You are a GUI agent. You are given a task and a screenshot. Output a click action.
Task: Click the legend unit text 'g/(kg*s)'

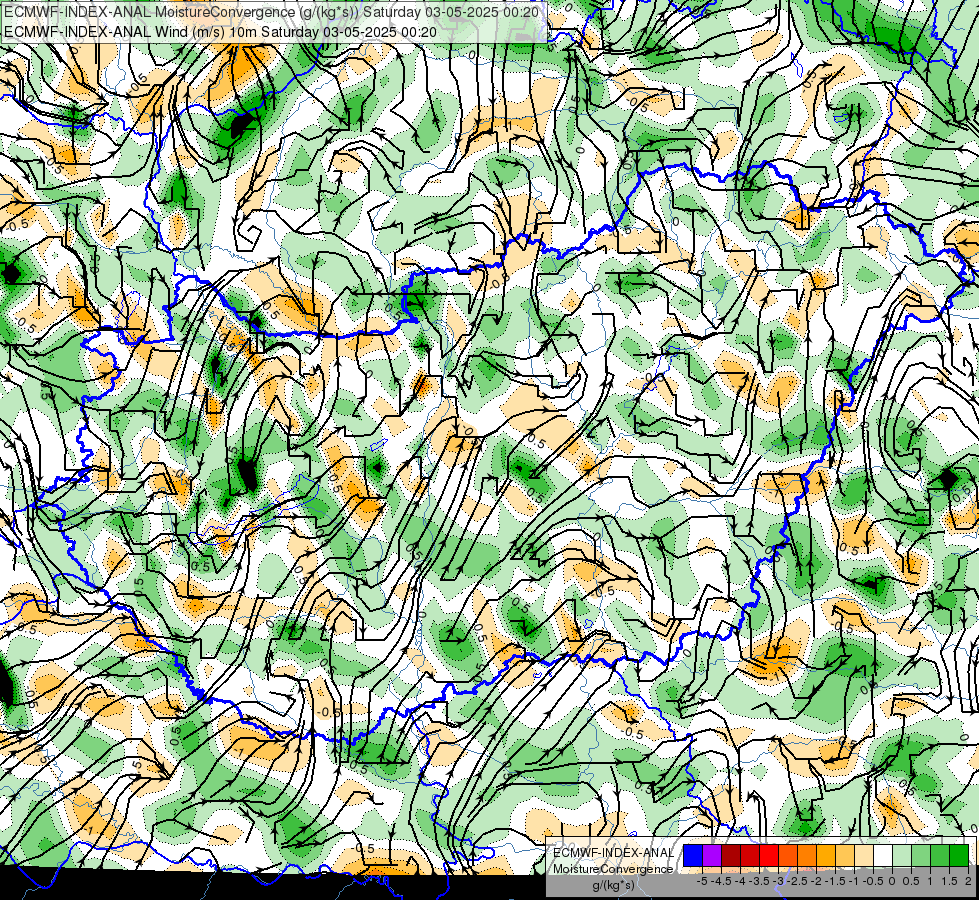click(613, 886)
